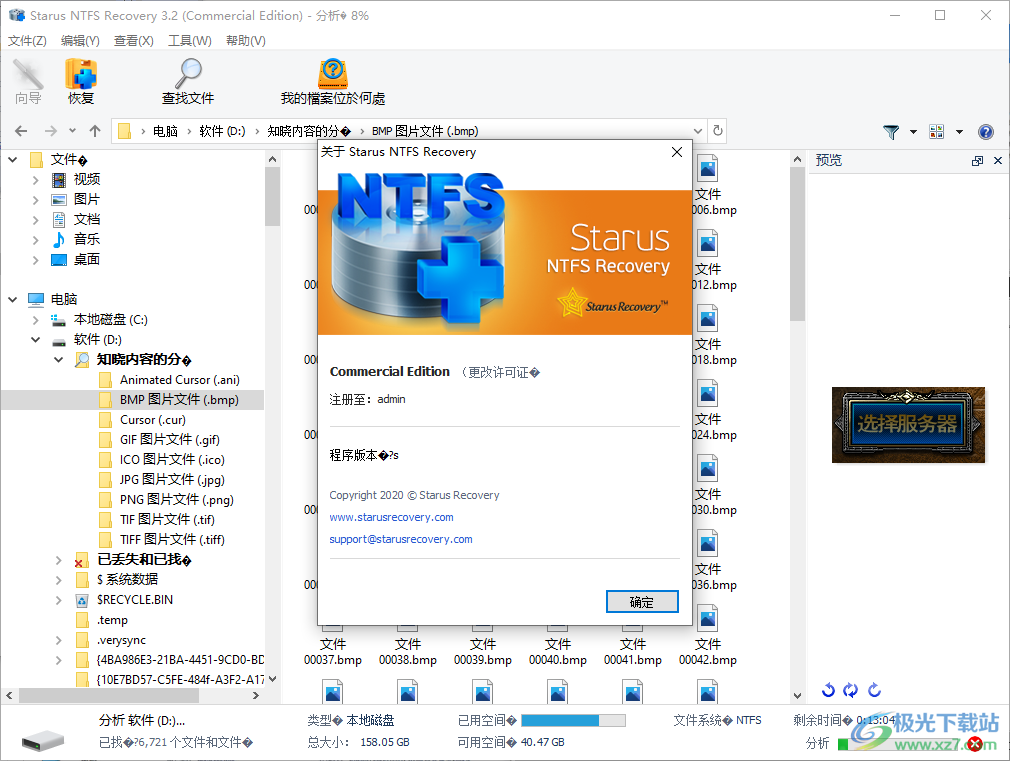Open the filter dropdown arrow
Viewport: 1010px width, 761px height.
(913, 132)
